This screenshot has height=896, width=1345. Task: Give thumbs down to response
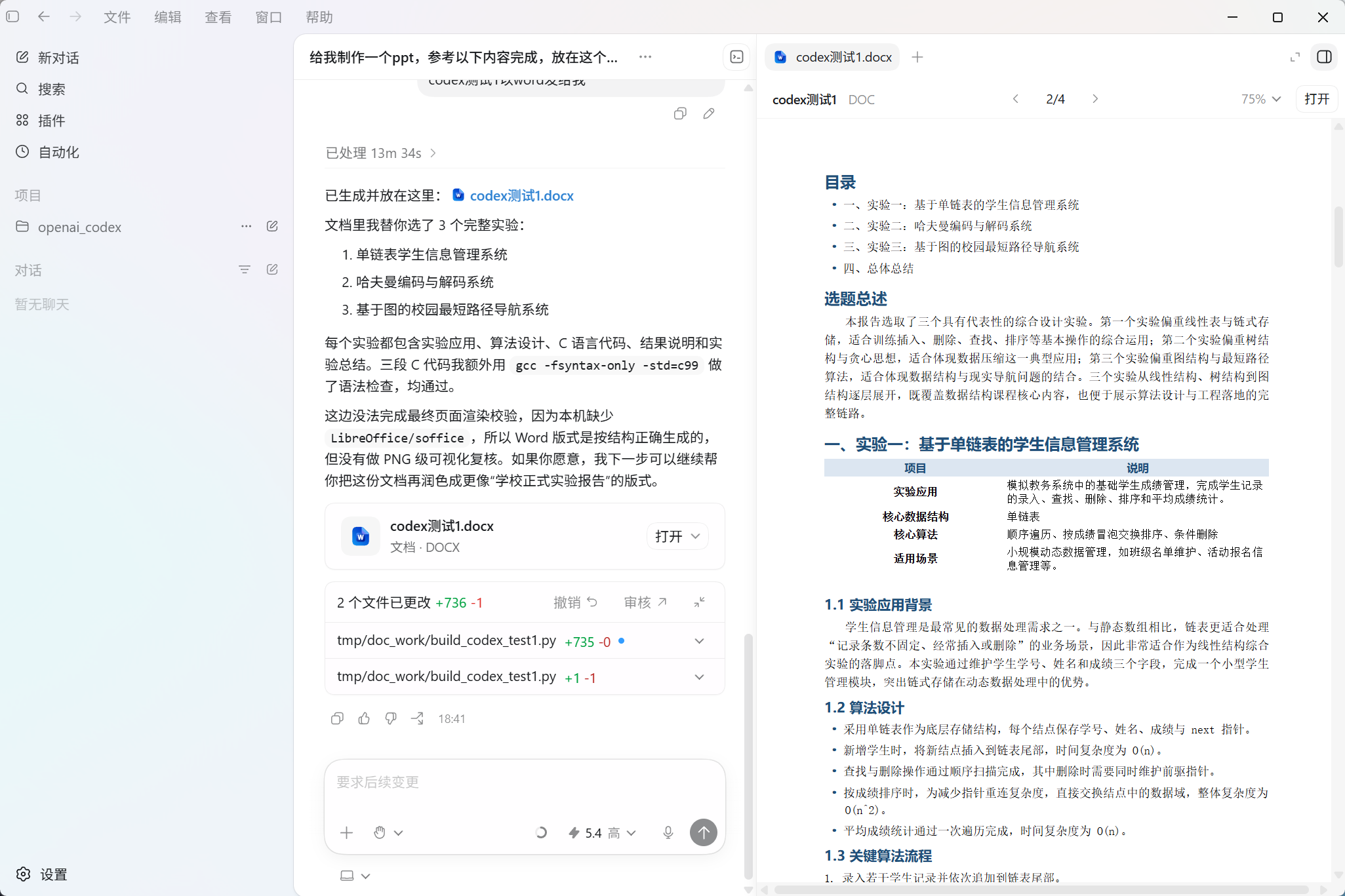click(391, 718)
